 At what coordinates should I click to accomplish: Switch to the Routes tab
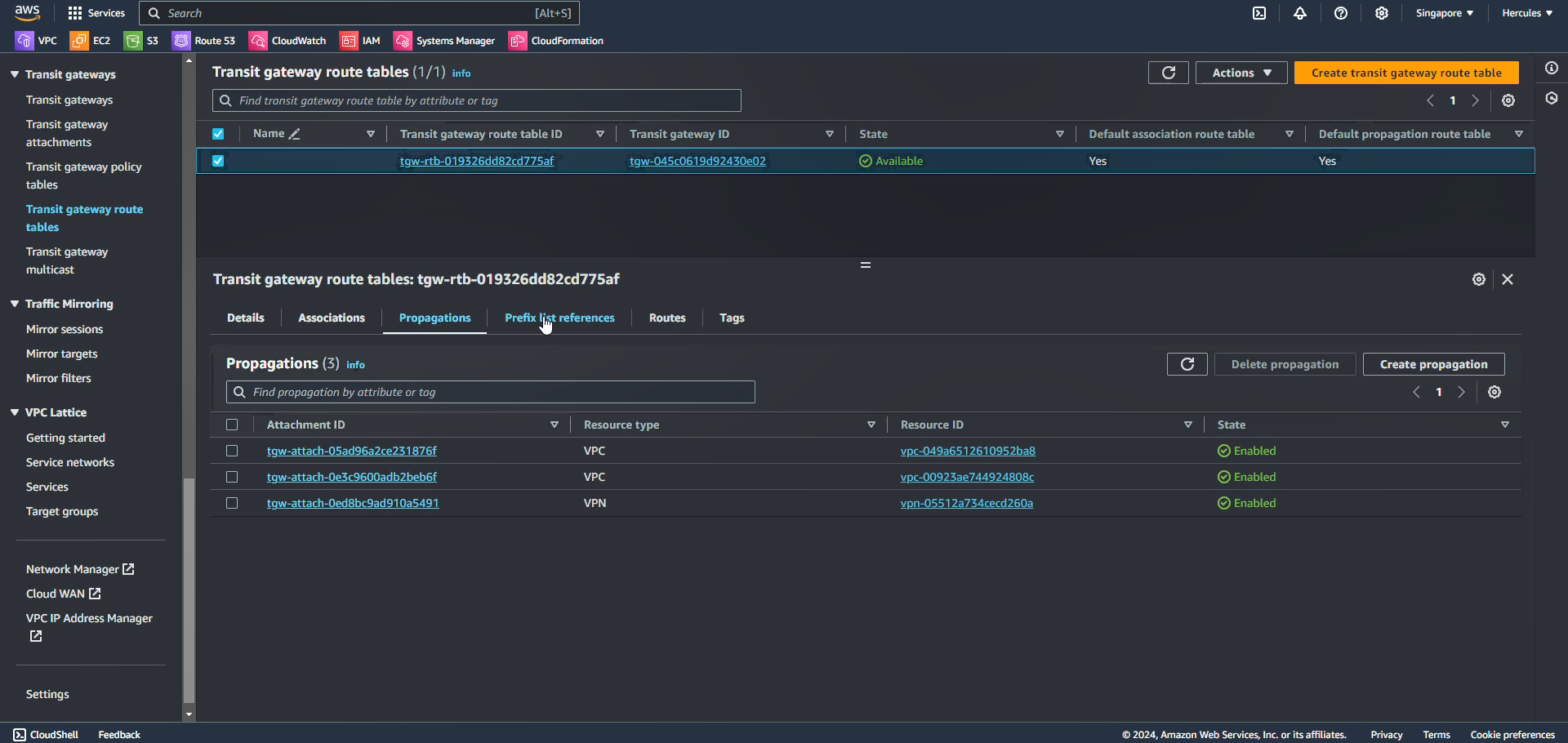point(667,318)
